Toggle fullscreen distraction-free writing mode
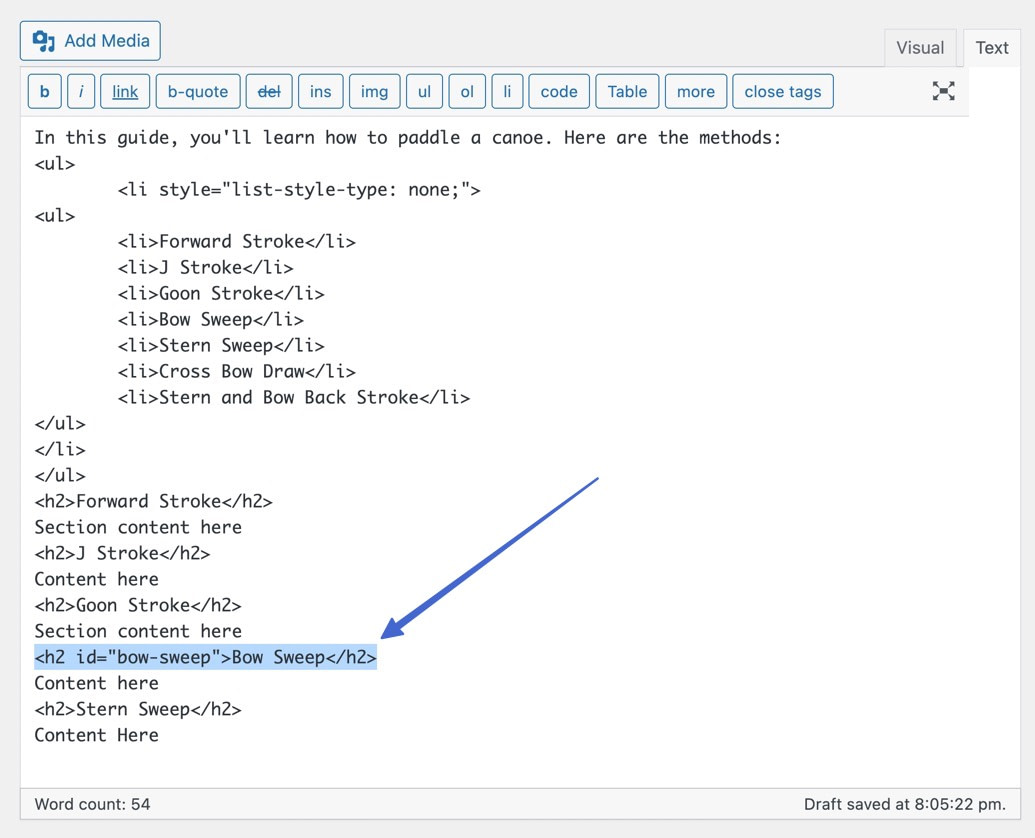This screenshot has width=1035, height=838. click(943, 91)
